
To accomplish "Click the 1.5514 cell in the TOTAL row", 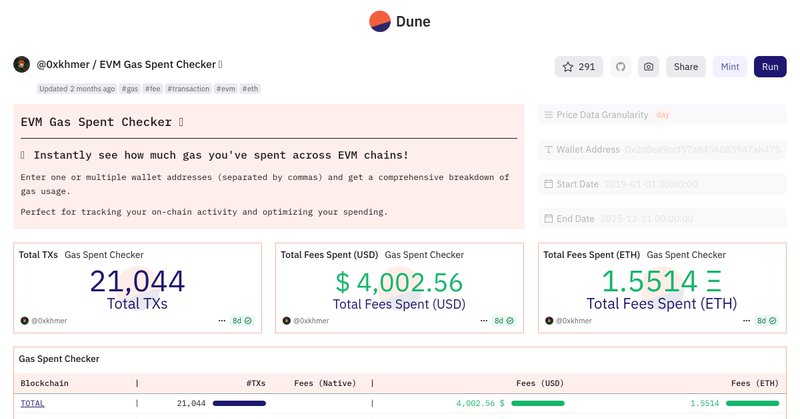I will point(705,403).
